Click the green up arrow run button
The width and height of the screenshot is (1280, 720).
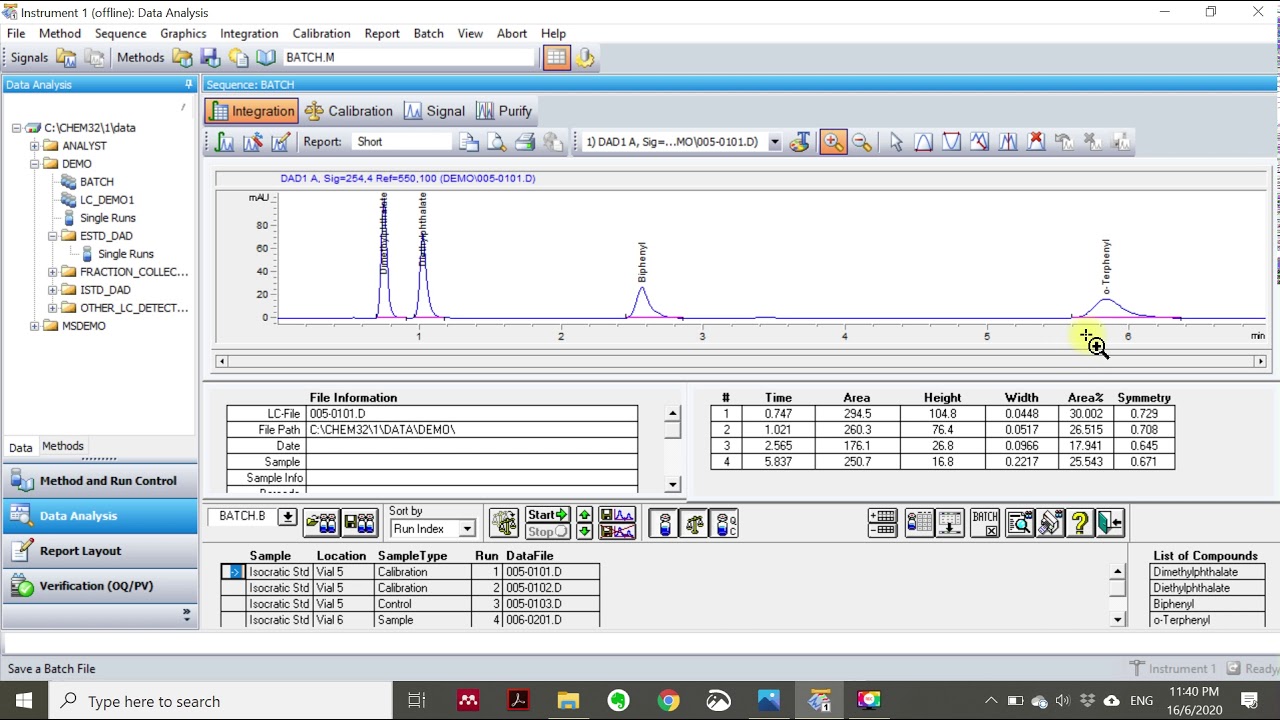(x=585, y=515)
